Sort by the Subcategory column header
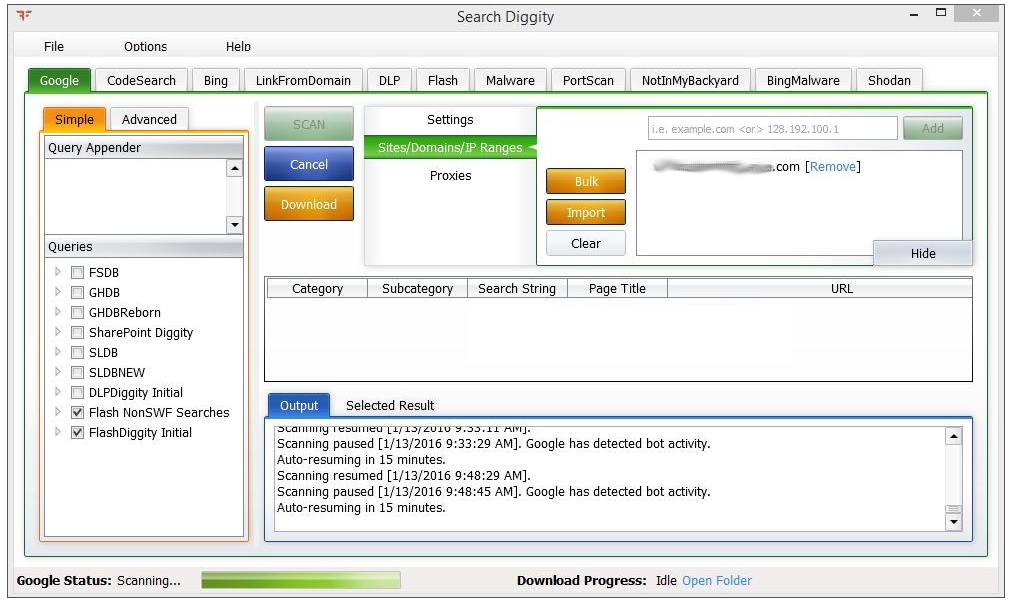The height and width of the screenshot is (604, 1011). click(417, 288)
